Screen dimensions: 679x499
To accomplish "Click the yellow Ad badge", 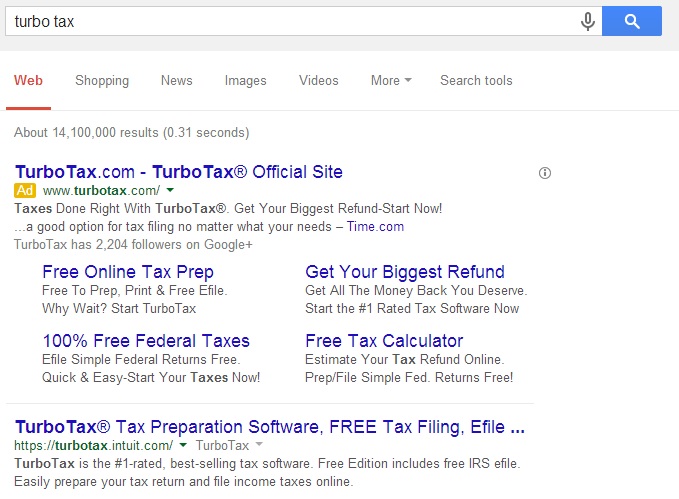I will click(25, 190).
